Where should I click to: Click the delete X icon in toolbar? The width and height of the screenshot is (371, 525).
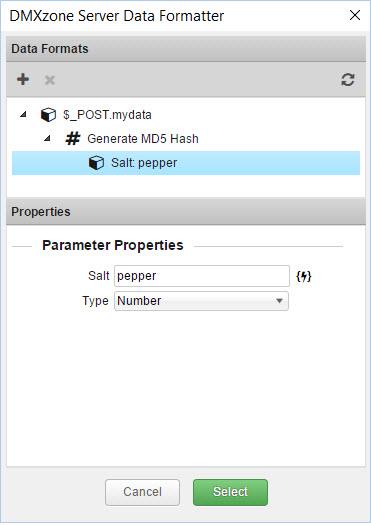point(50,80)
